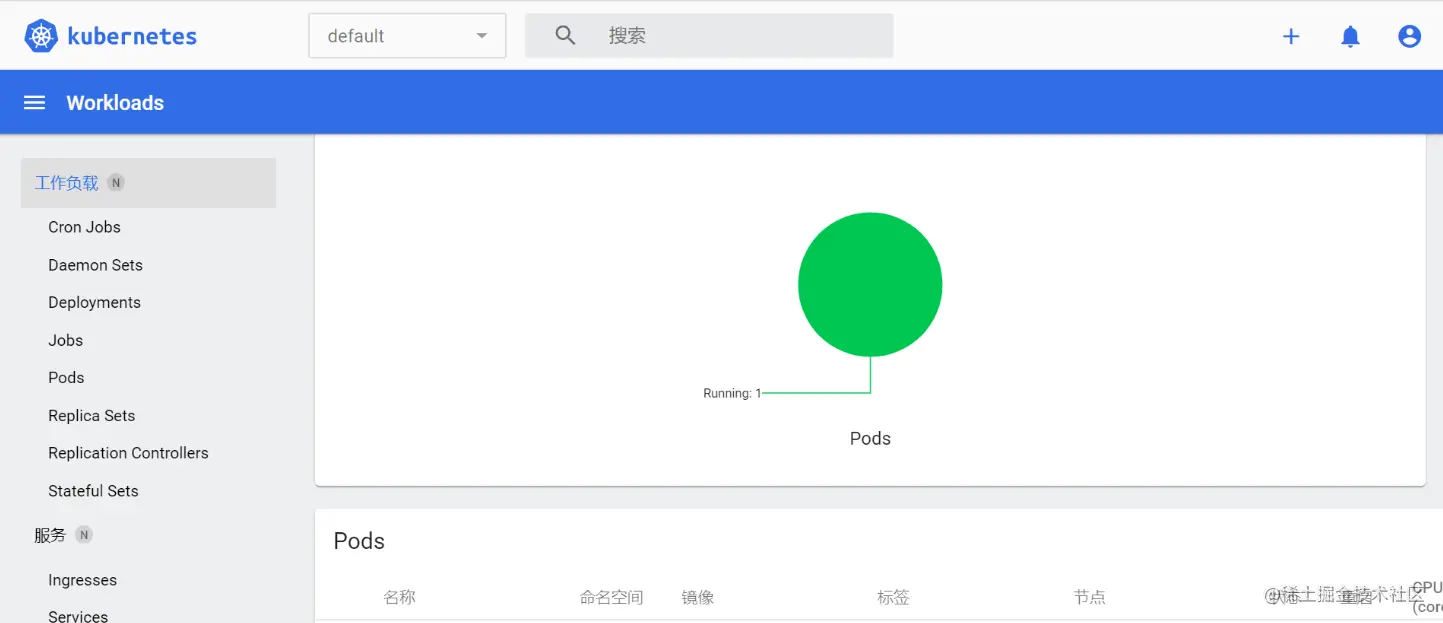The height and width of the screenshot is (623, 1443).
Task: Click the Kubernetes logo icon
Action: [x=41, y=36]
